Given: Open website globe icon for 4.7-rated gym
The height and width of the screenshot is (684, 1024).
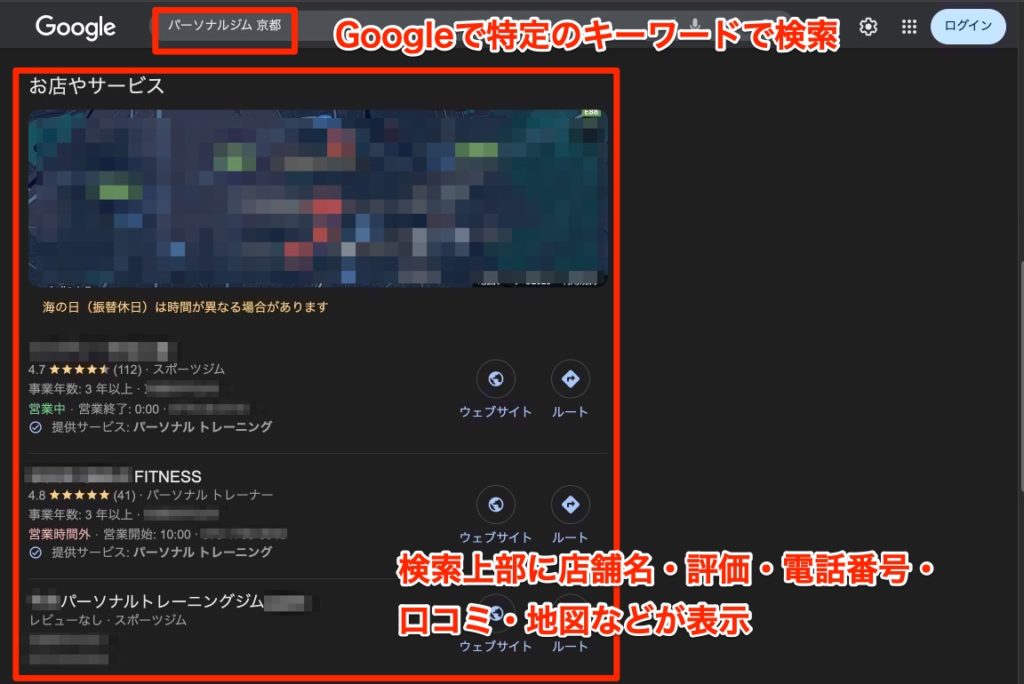Looking at the screenshot, I should pyautogui.click(x=495, y=379).
